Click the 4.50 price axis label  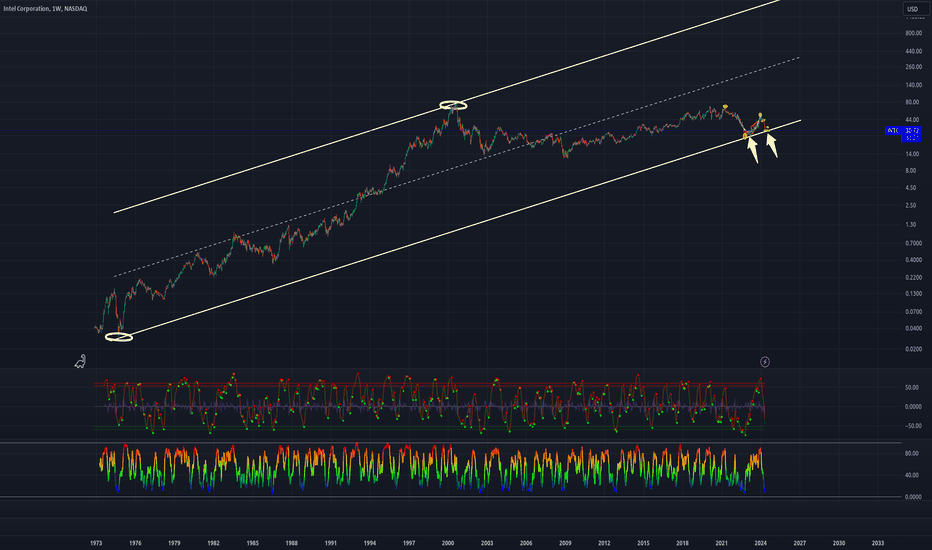[x=911, y=188]
